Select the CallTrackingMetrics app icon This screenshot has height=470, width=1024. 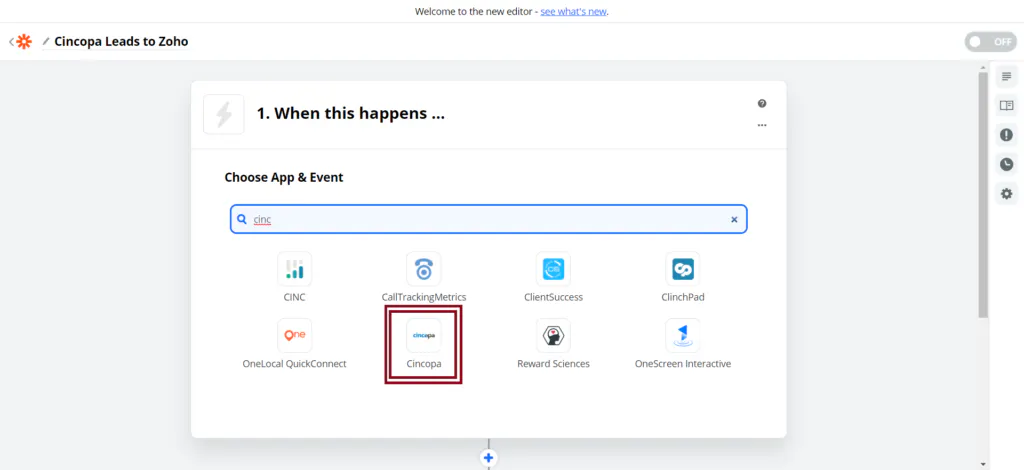(424, 269)
